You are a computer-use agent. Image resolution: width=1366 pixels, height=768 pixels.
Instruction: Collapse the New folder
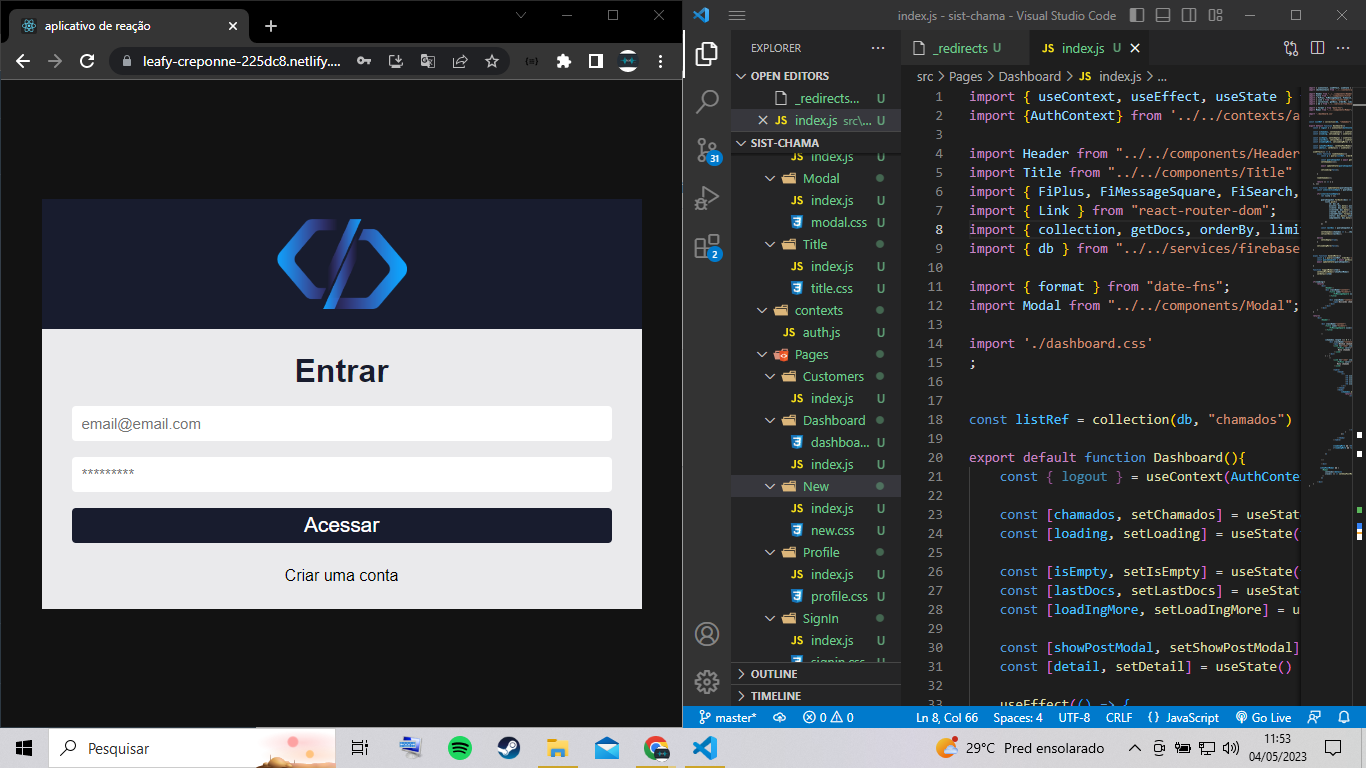[x=815, y=487]
